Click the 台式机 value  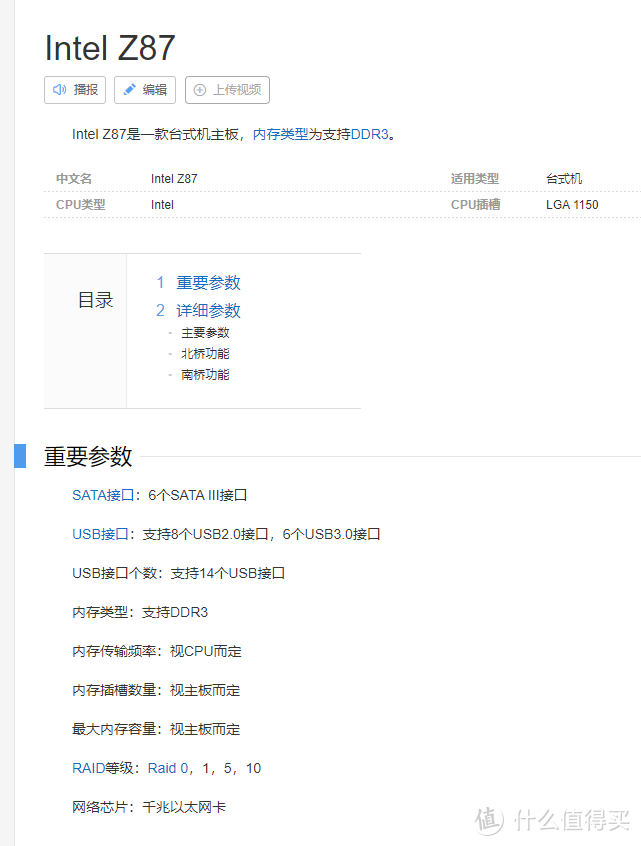[x=564, y=179]
